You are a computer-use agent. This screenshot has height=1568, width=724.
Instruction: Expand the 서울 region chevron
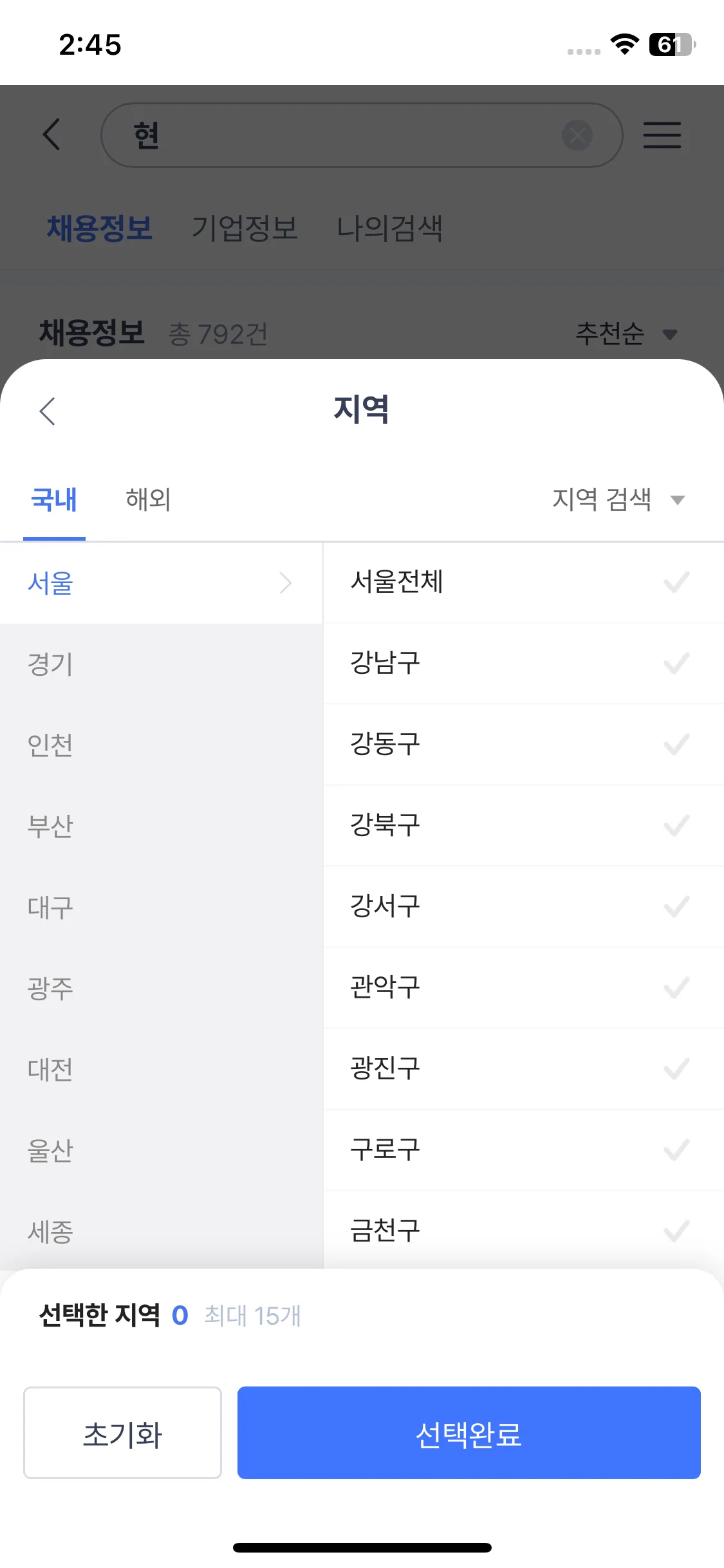286,583
